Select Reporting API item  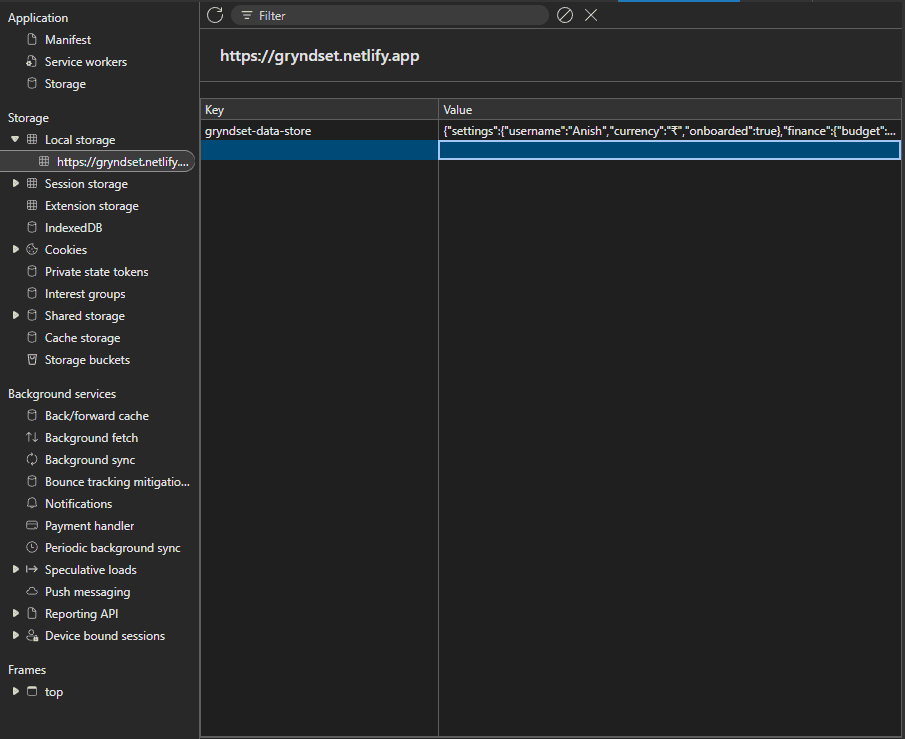(x=81, y=614)
